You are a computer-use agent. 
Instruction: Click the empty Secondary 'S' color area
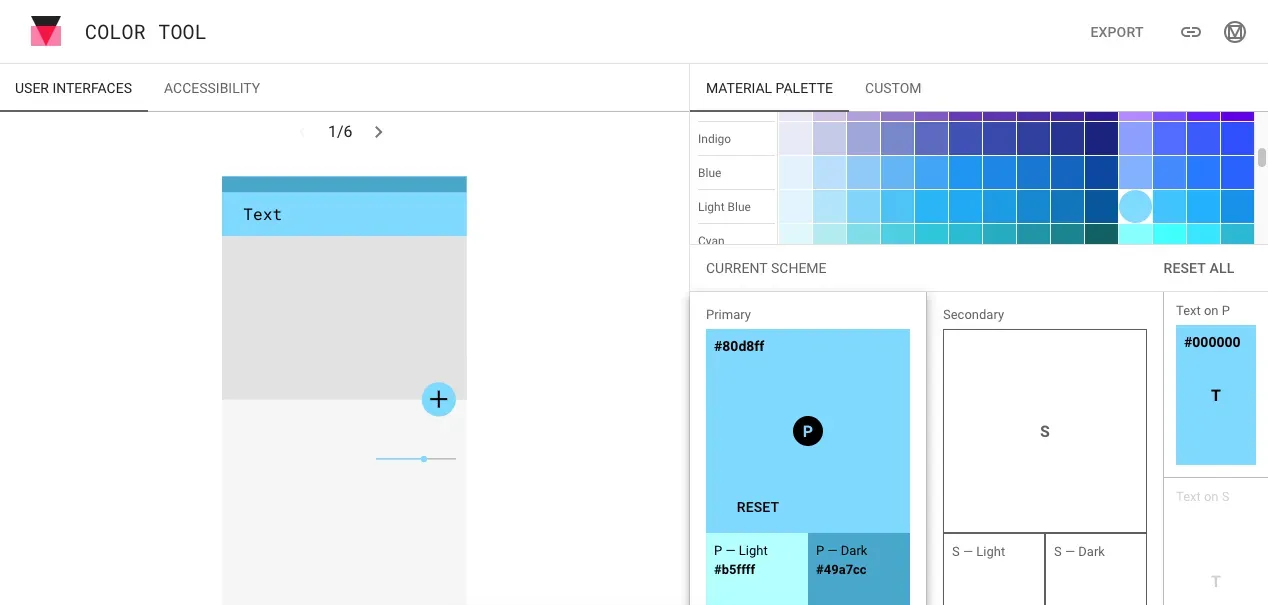click(1044, 431)
